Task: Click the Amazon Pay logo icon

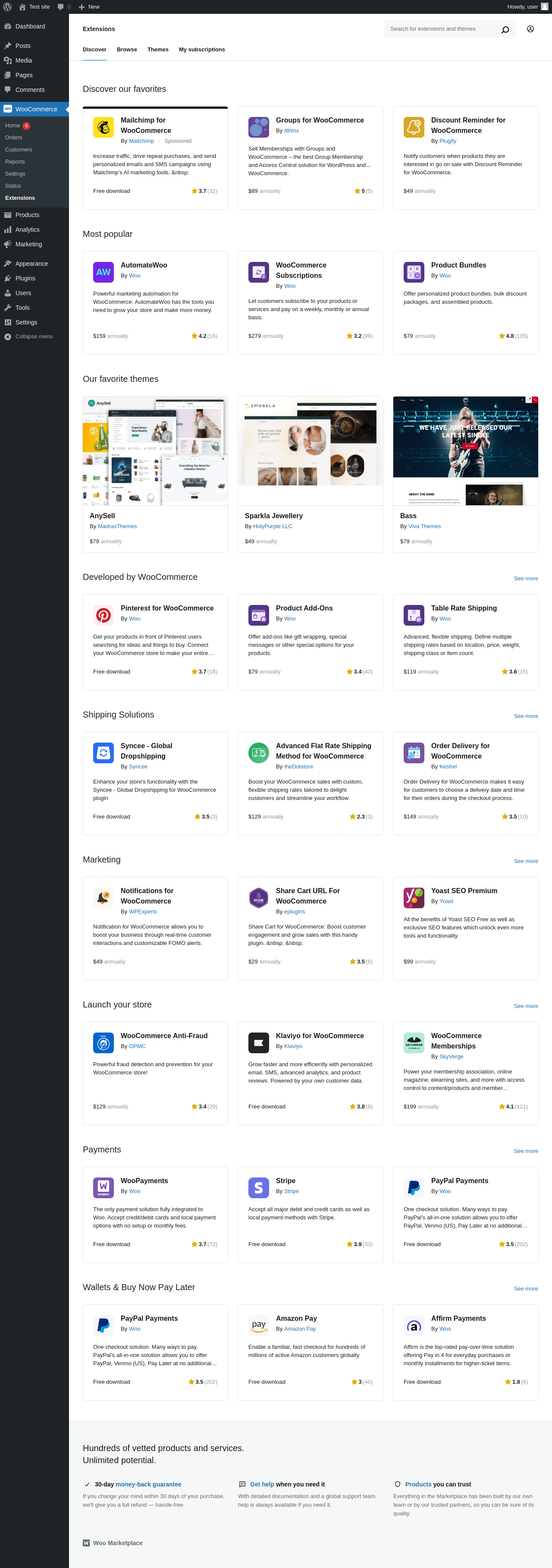Action: (x=259, y=1325)
